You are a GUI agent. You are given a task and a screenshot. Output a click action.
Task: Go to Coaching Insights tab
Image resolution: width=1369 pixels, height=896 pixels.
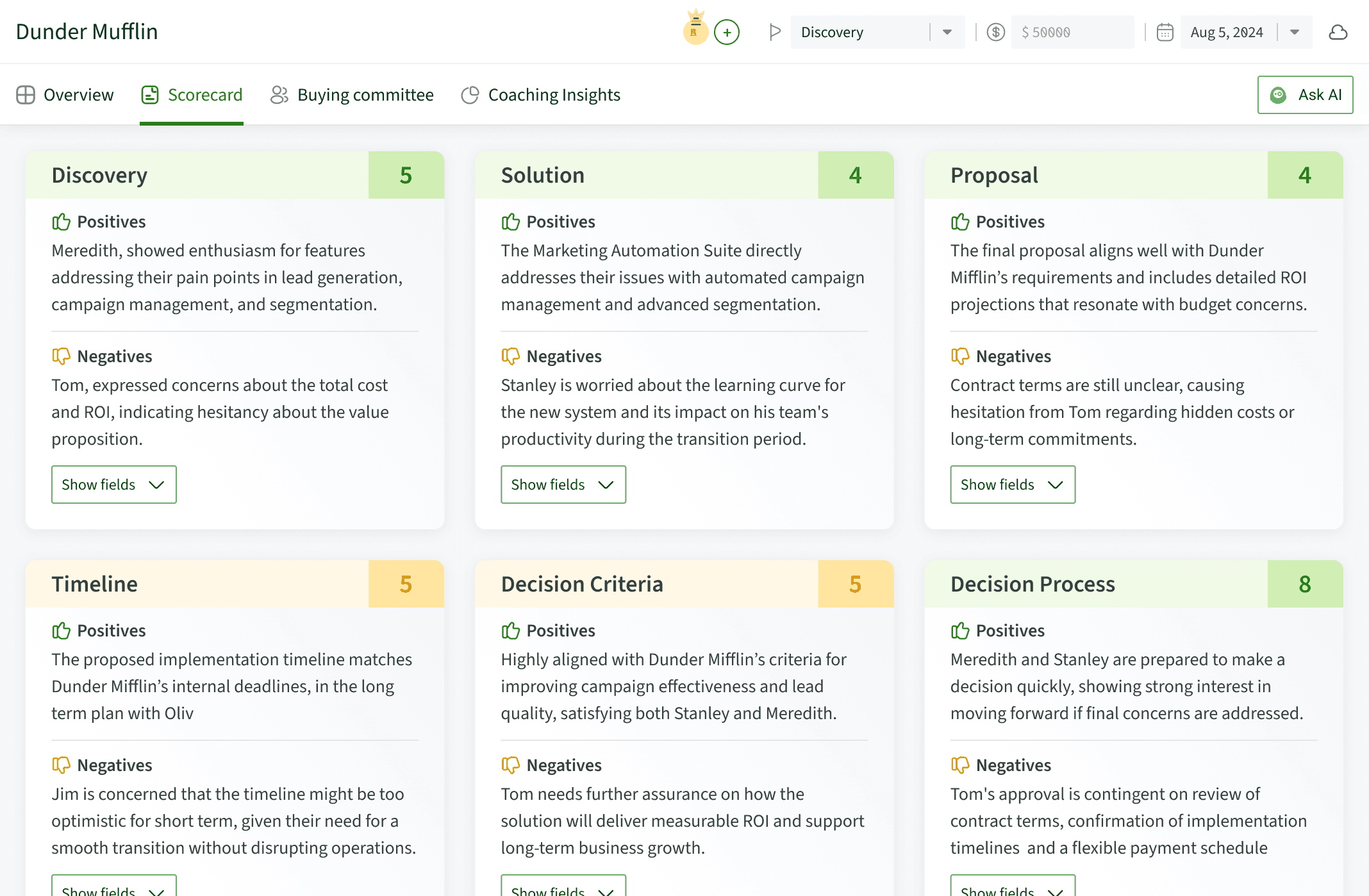click(540, 95)
